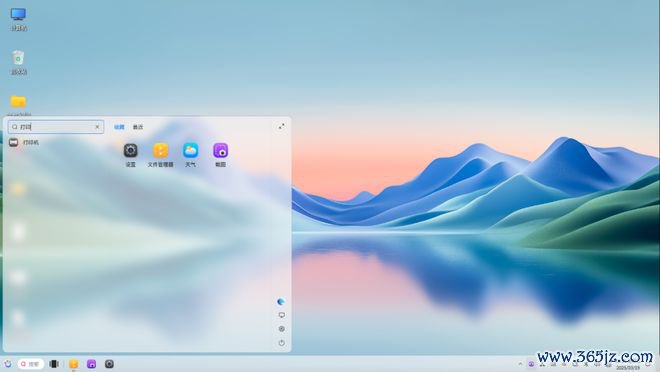Expand launcher to fullscreen mode

(281, 126)
